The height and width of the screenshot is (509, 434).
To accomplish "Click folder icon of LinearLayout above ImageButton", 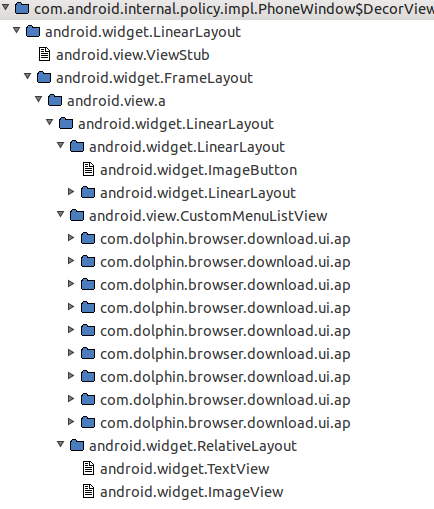I will pyautogui.click(x=77, y=146).
